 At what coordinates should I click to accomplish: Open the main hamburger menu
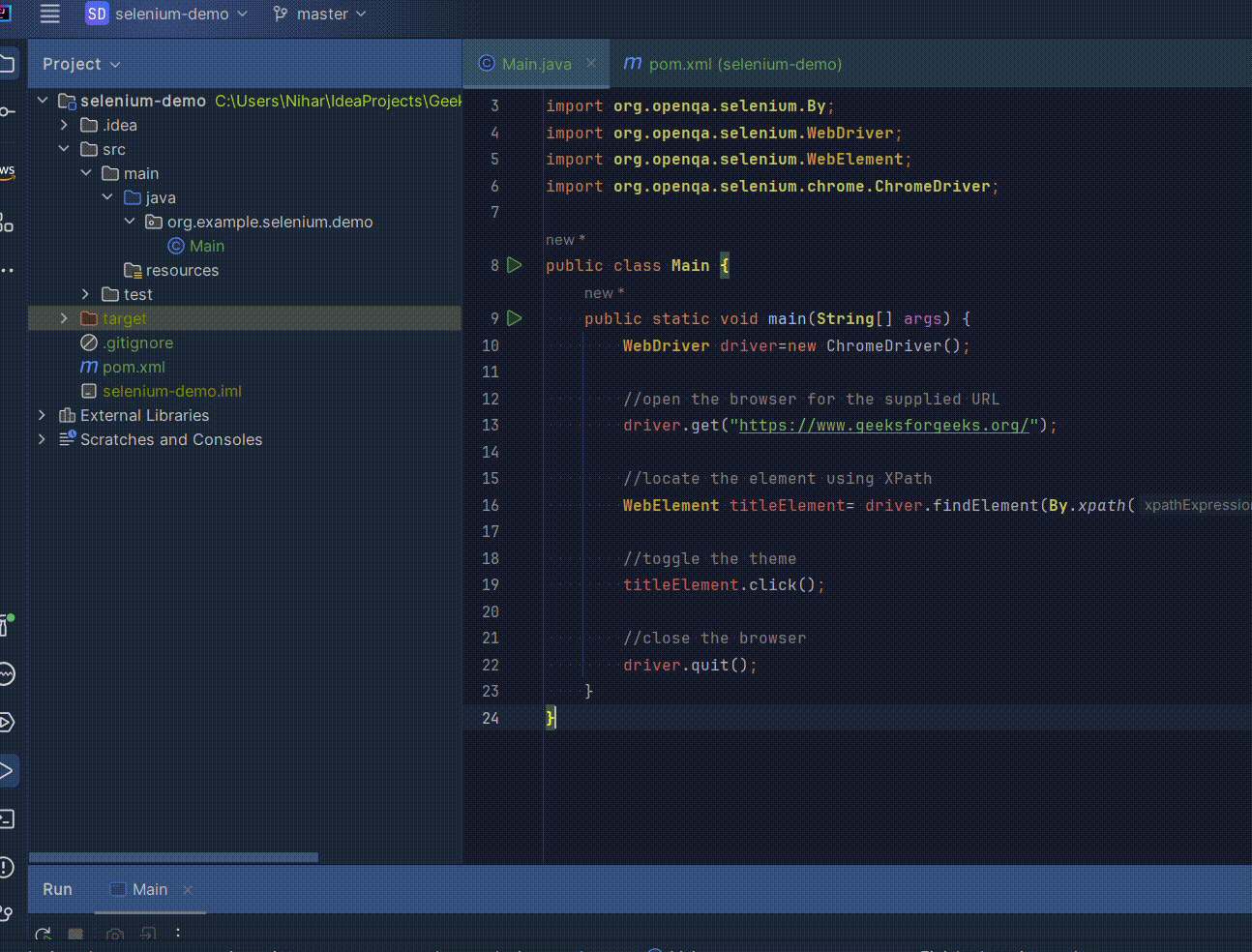[x=49, y=14]
